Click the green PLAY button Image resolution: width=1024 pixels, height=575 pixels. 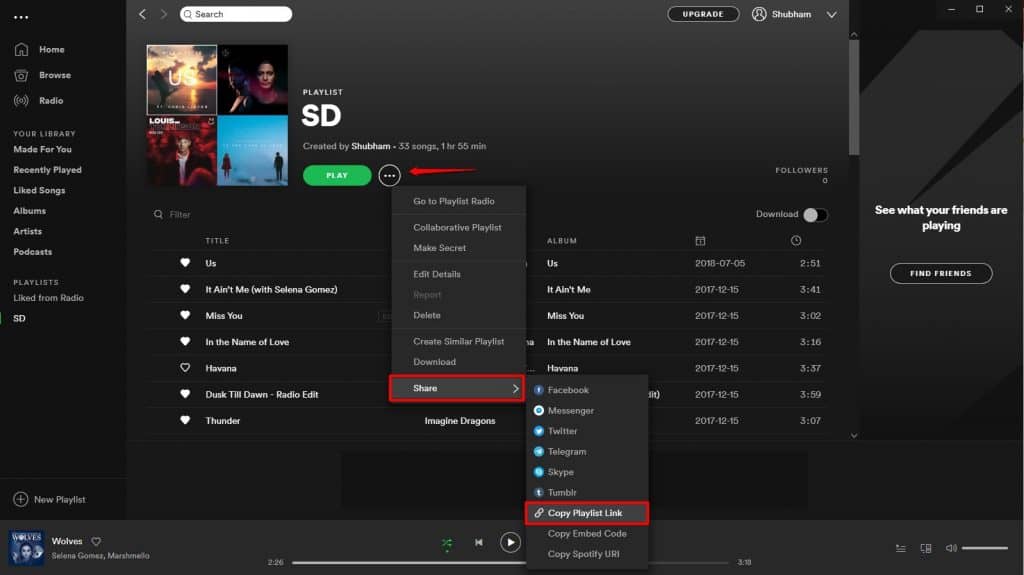[337, 175]
